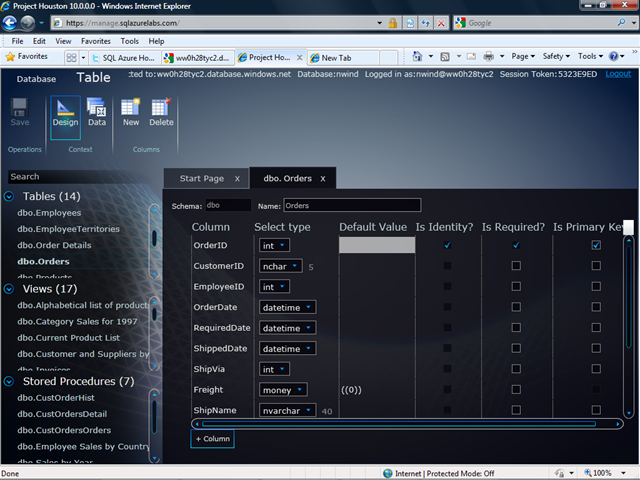Check Is Required for Freight

516,389
